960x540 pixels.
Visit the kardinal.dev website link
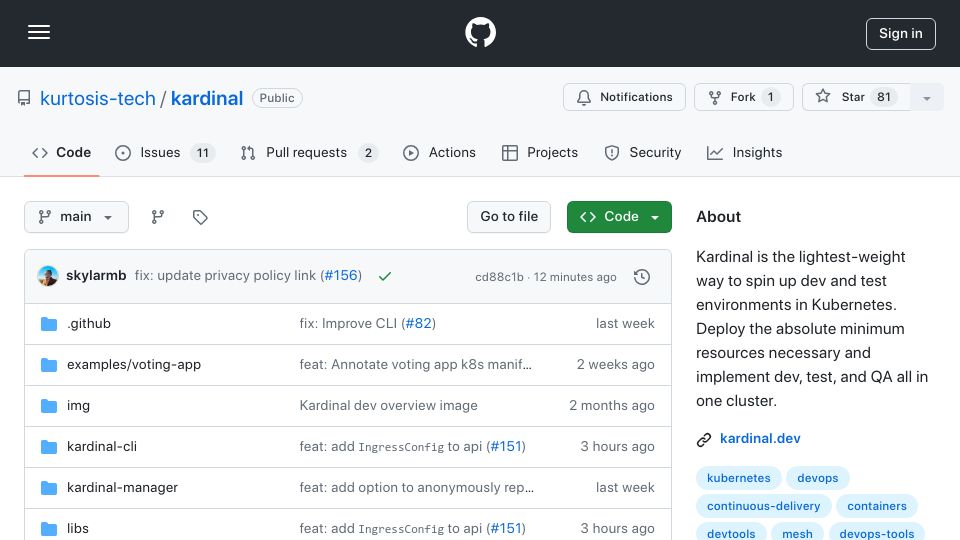tap(760, 438)
